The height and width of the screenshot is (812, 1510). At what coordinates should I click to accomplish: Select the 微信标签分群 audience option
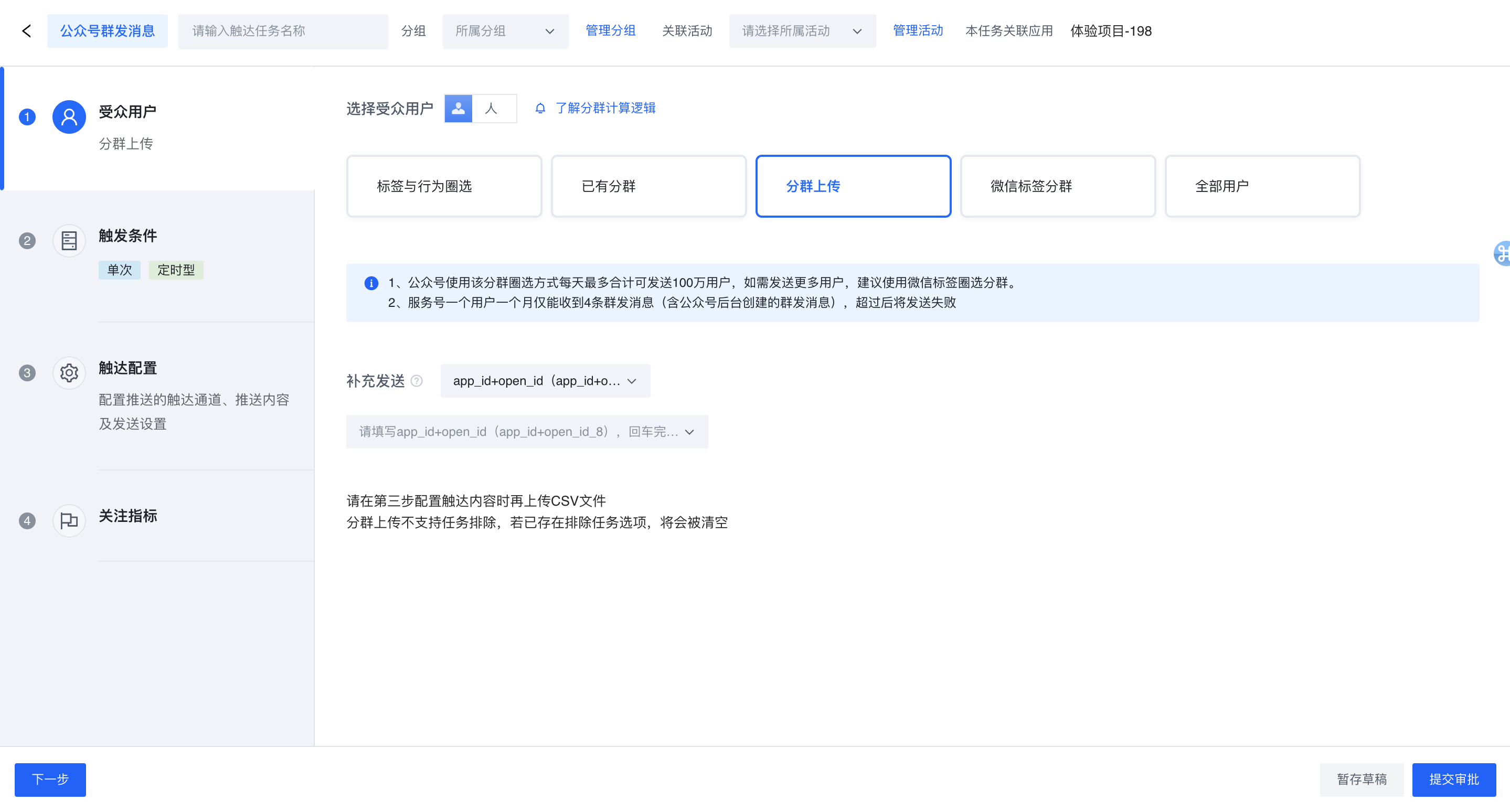coord(1057,186)
